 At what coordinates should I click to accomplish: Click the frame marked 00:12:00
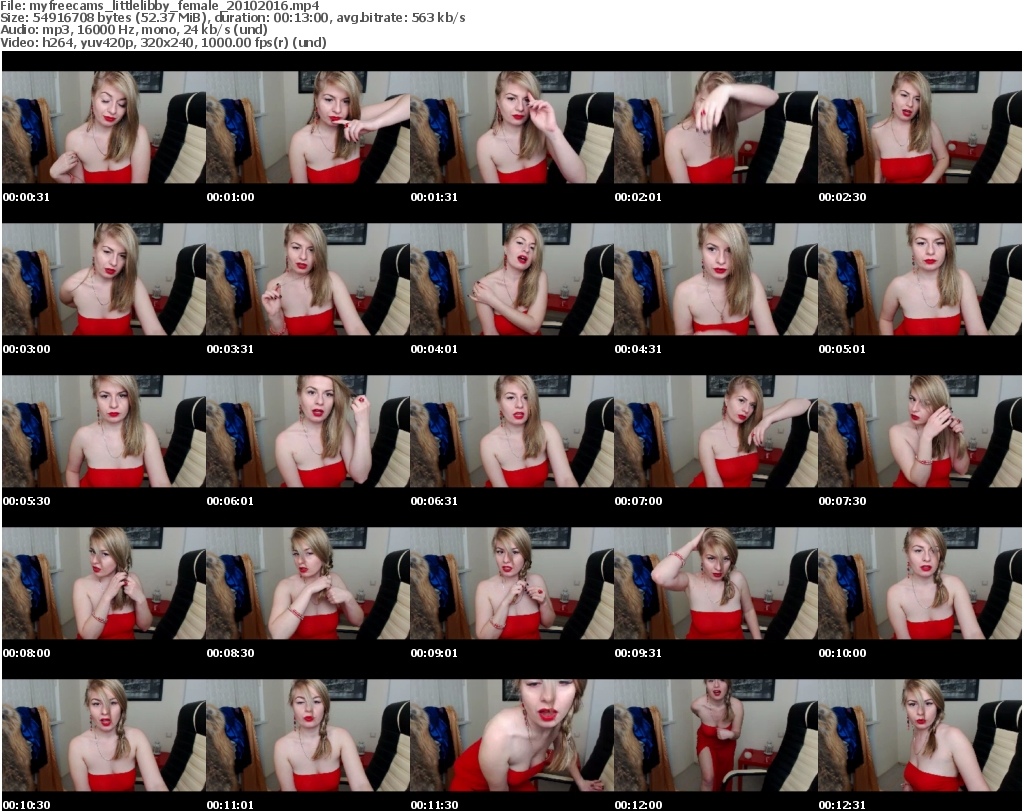pyautogui.click(x=716, y=735)
